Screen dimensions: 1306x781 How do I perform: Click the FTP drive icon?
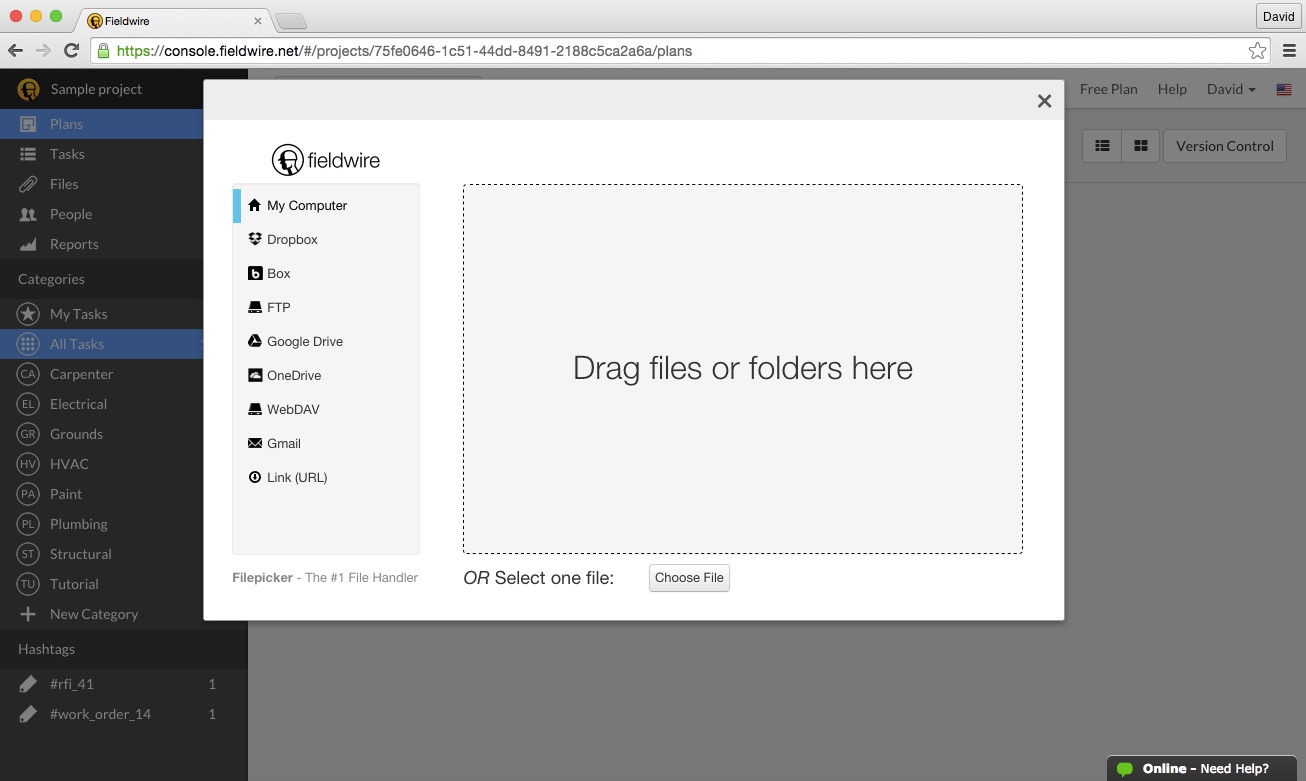pyautogui.click(x=254, y=307)
